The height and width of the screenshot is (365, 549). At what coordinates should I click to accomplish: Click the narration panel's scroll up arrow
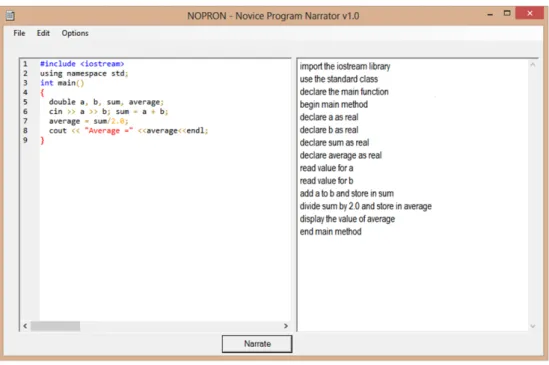533,64
